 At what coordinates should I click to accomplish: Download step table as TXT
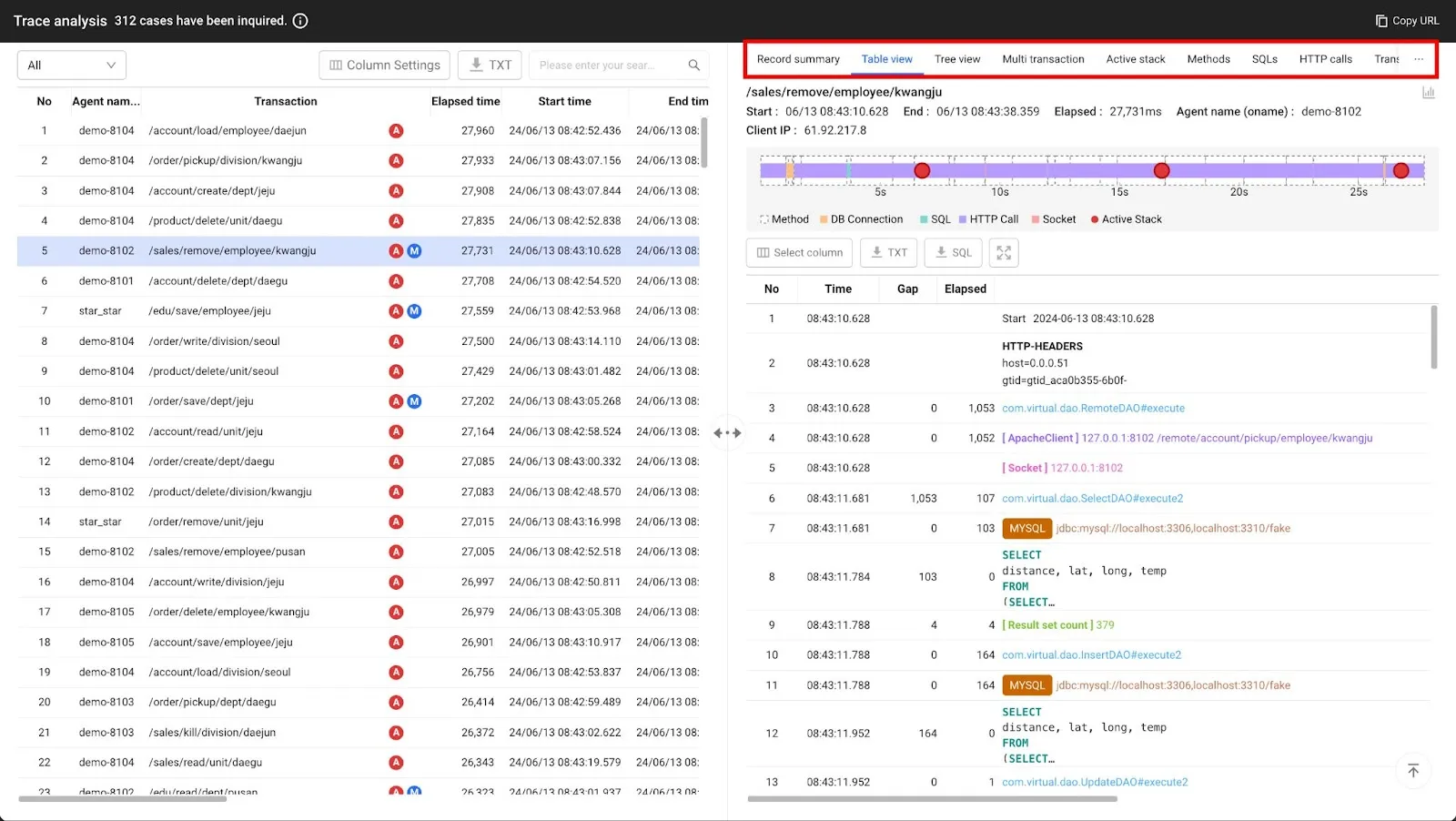(888, 252)
